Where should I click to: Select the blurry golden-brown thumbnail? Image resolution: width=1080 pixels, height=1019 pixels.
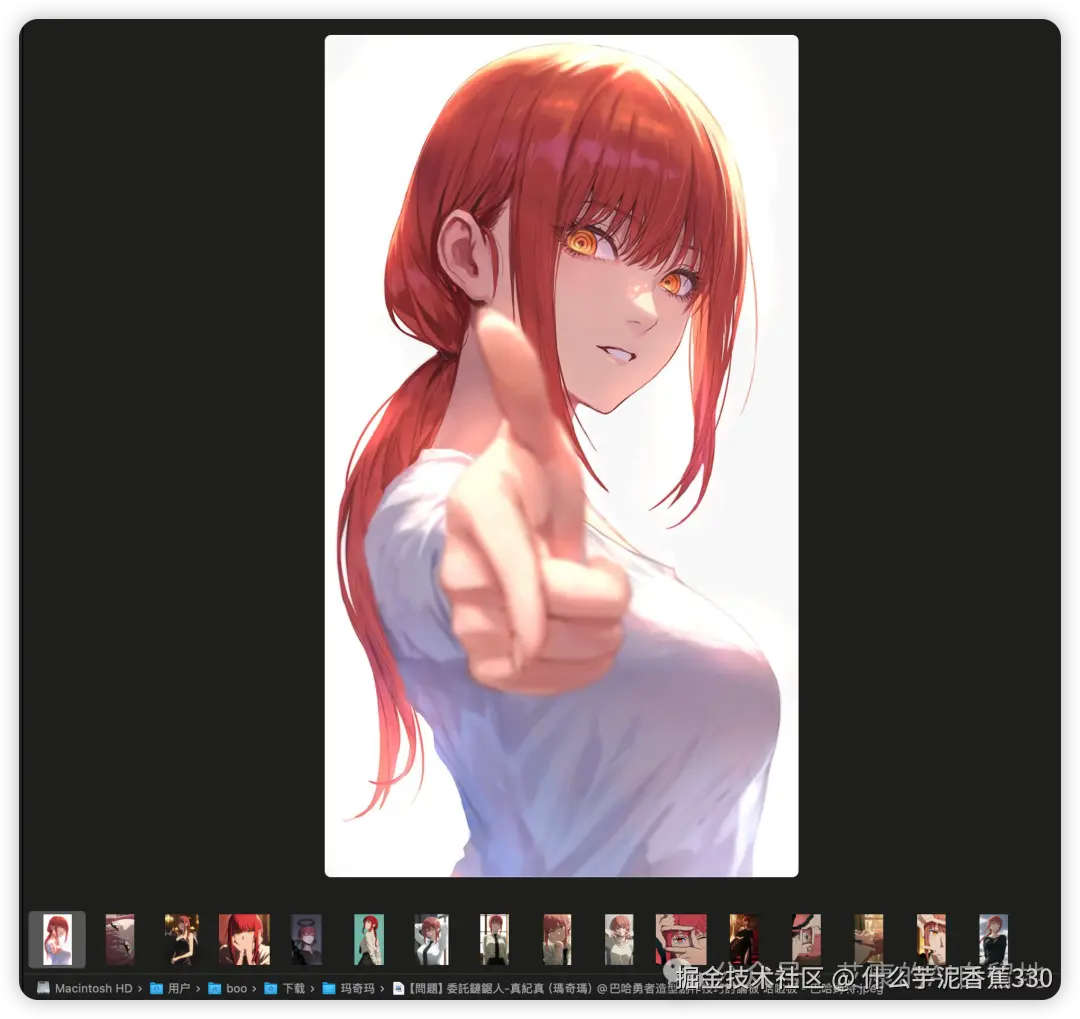[x=869, y=939]
